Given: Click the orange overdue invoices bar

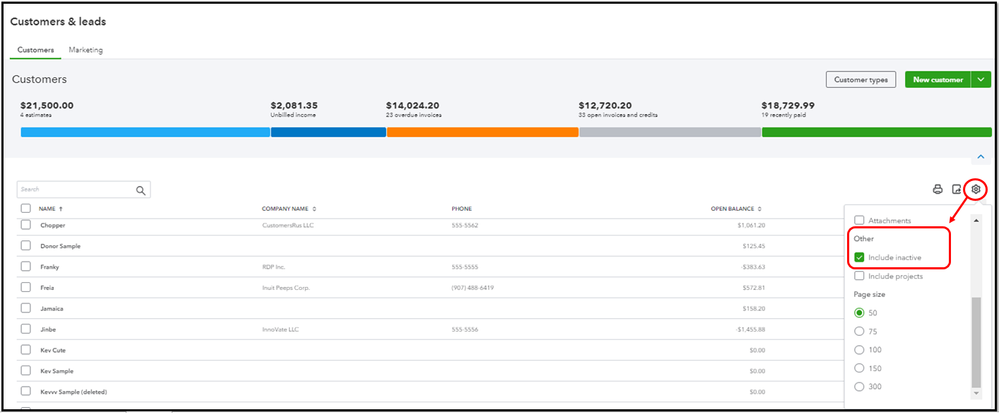Looking at the screenshot, I should click(482, 132).
